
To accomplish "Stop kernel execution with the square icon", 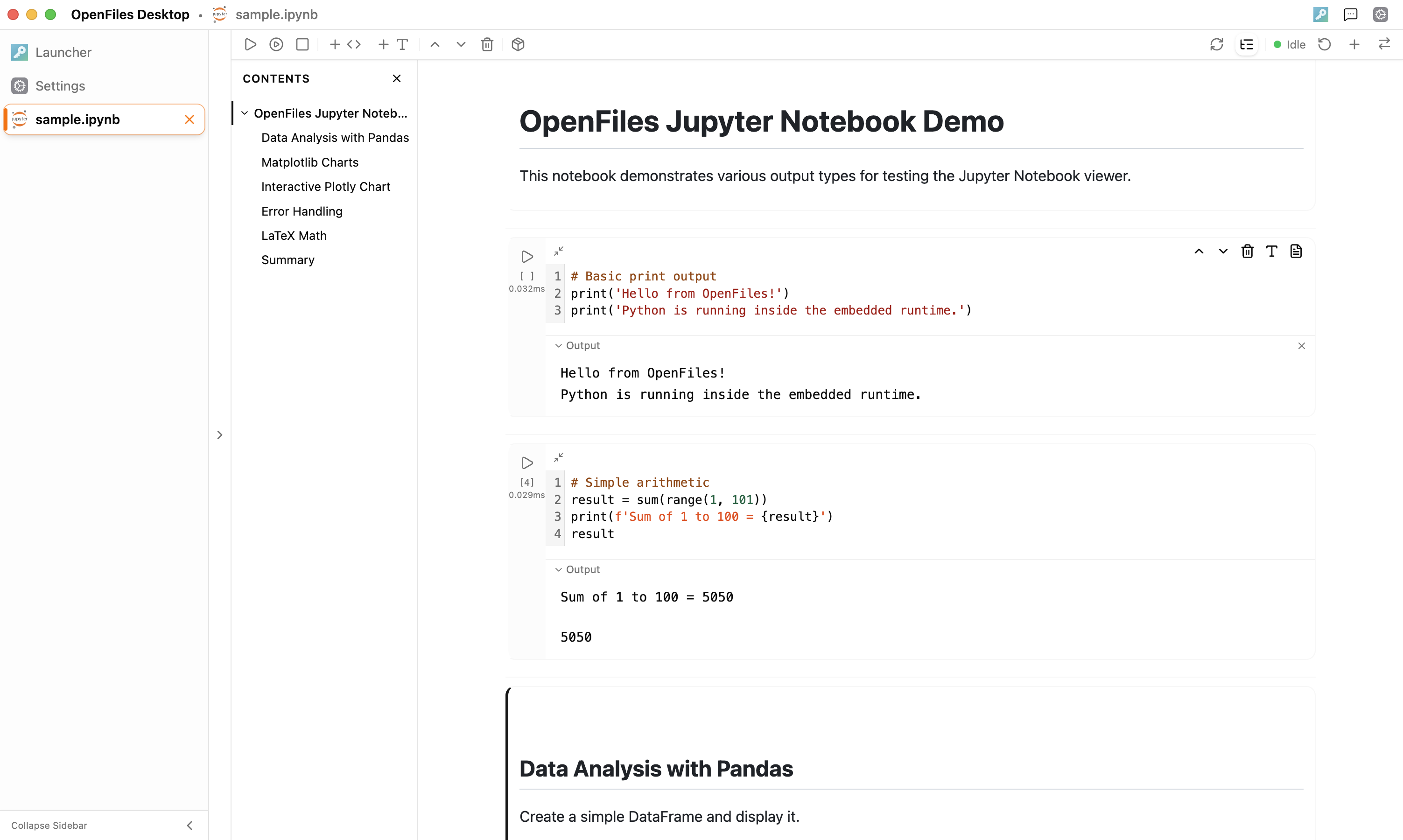I will coord(302,44).
